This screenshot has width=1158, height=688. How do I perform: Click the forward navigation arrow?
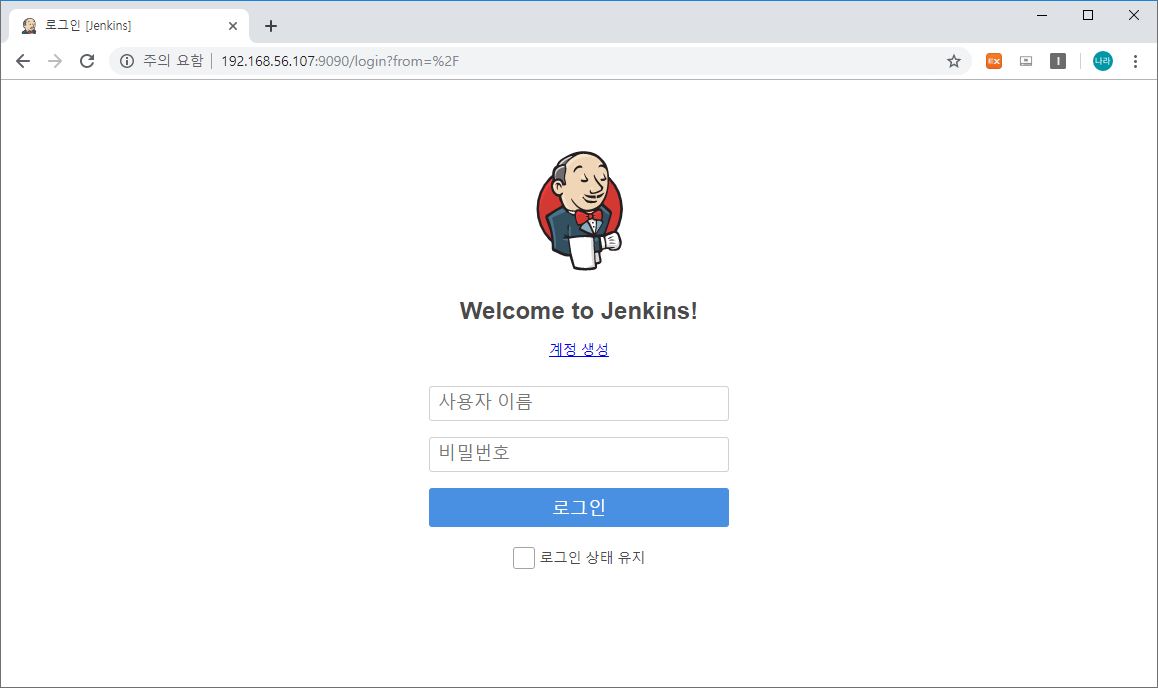pyautogui.click(x=55, y=61)
